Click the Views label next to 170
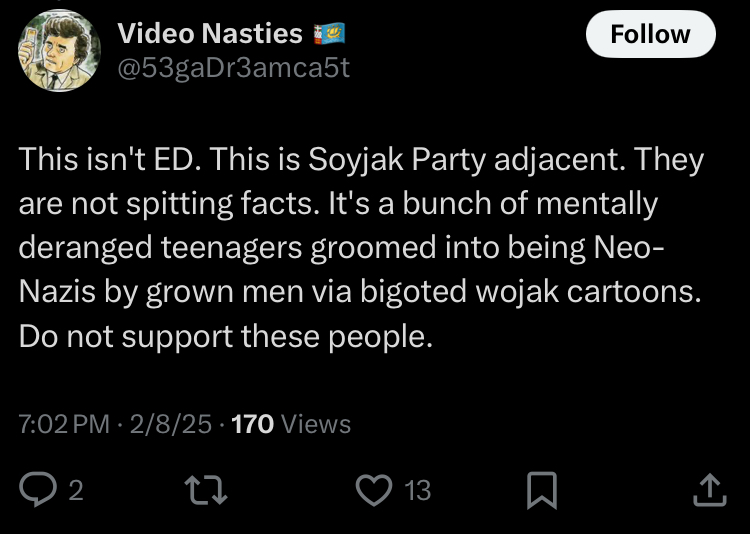Image resolution: width=750 pixels, height=534 pixels. 316,424
